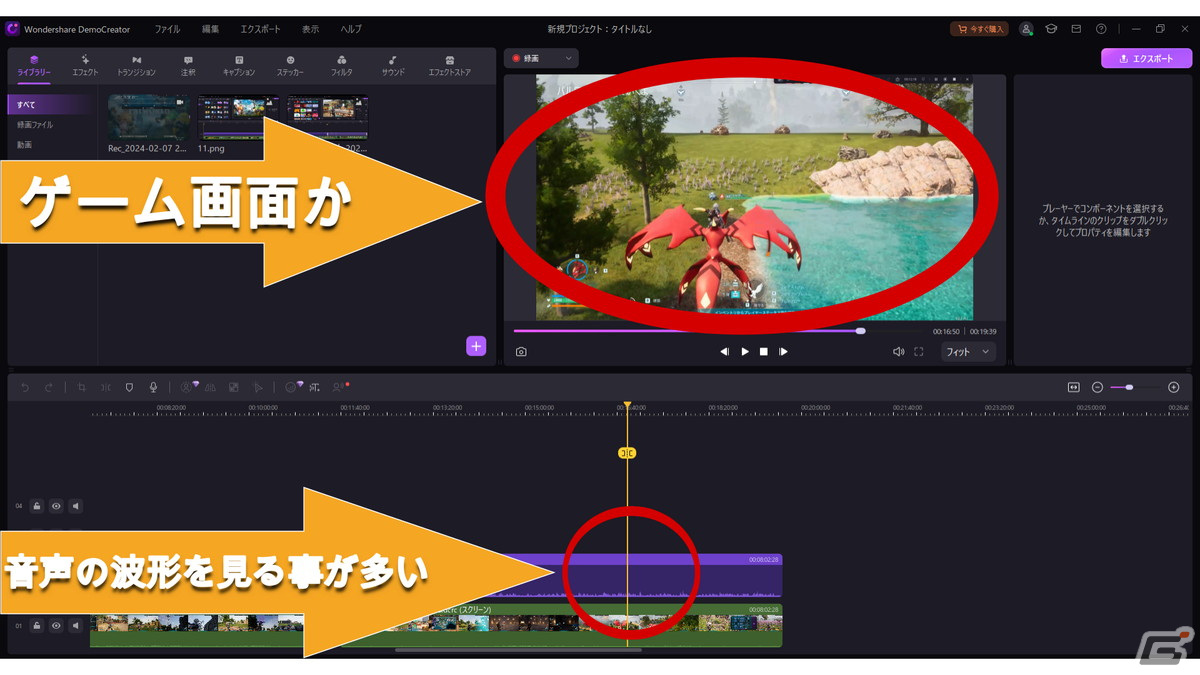This screenshot has width=1200, height=675.
Task: Open the エフェクトストア effect store tab
Action: coord(449,66)
